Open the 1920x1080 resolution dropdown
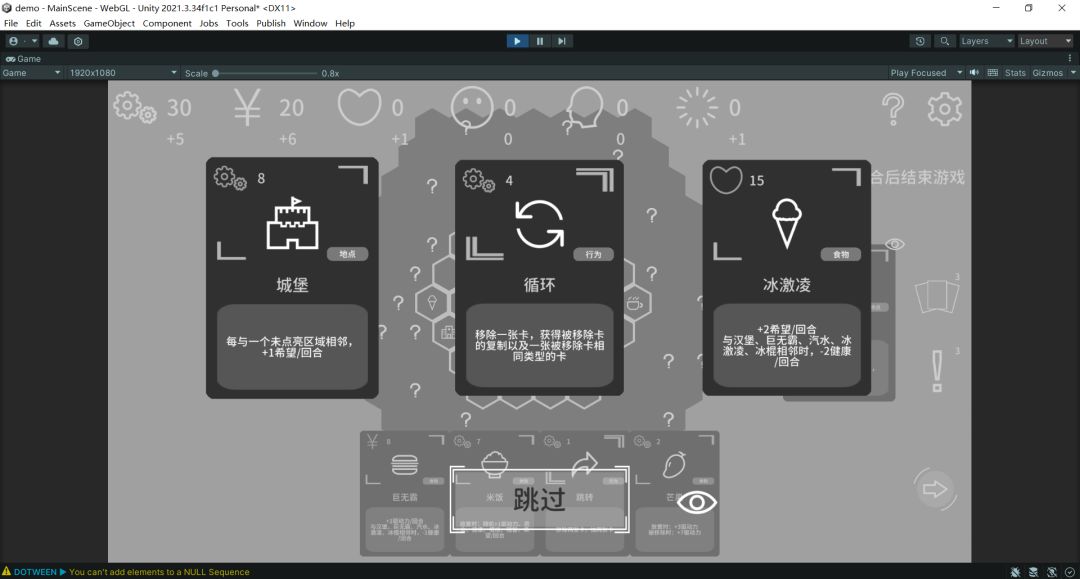 coord(123,73)
